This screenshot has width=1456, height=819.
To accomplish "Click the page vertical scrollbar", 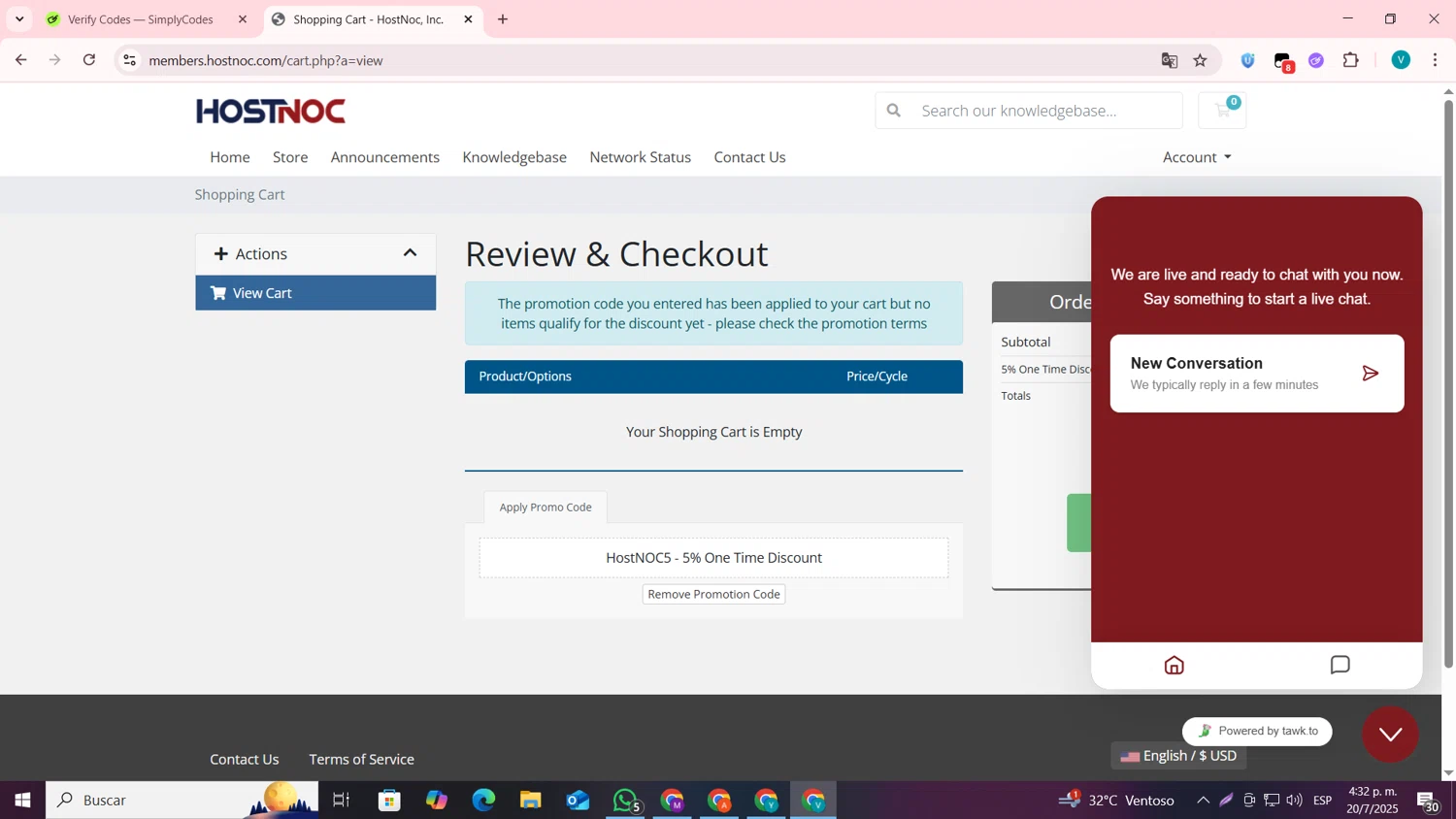I will (1448, 383).
